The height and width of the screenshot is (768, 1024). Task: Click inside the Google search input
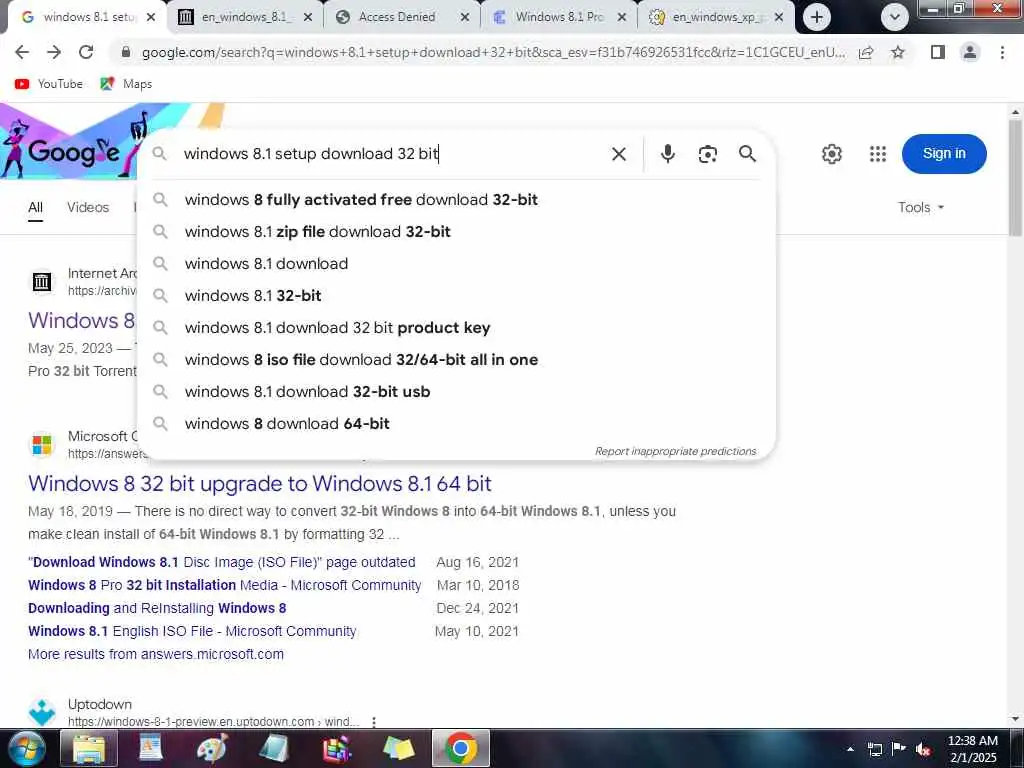pos(392,154)
